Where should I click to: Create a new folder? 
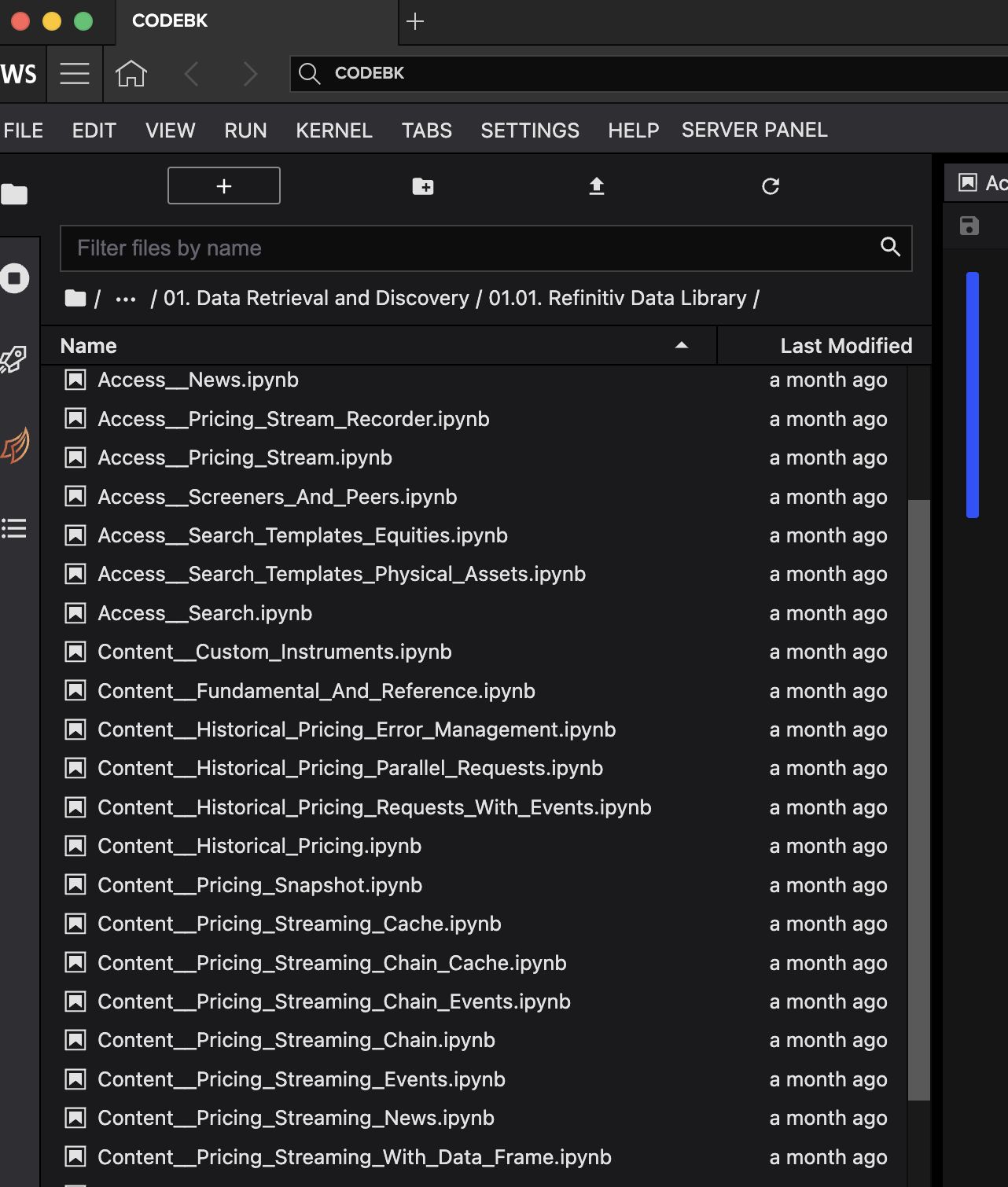[x=423, y=186]
